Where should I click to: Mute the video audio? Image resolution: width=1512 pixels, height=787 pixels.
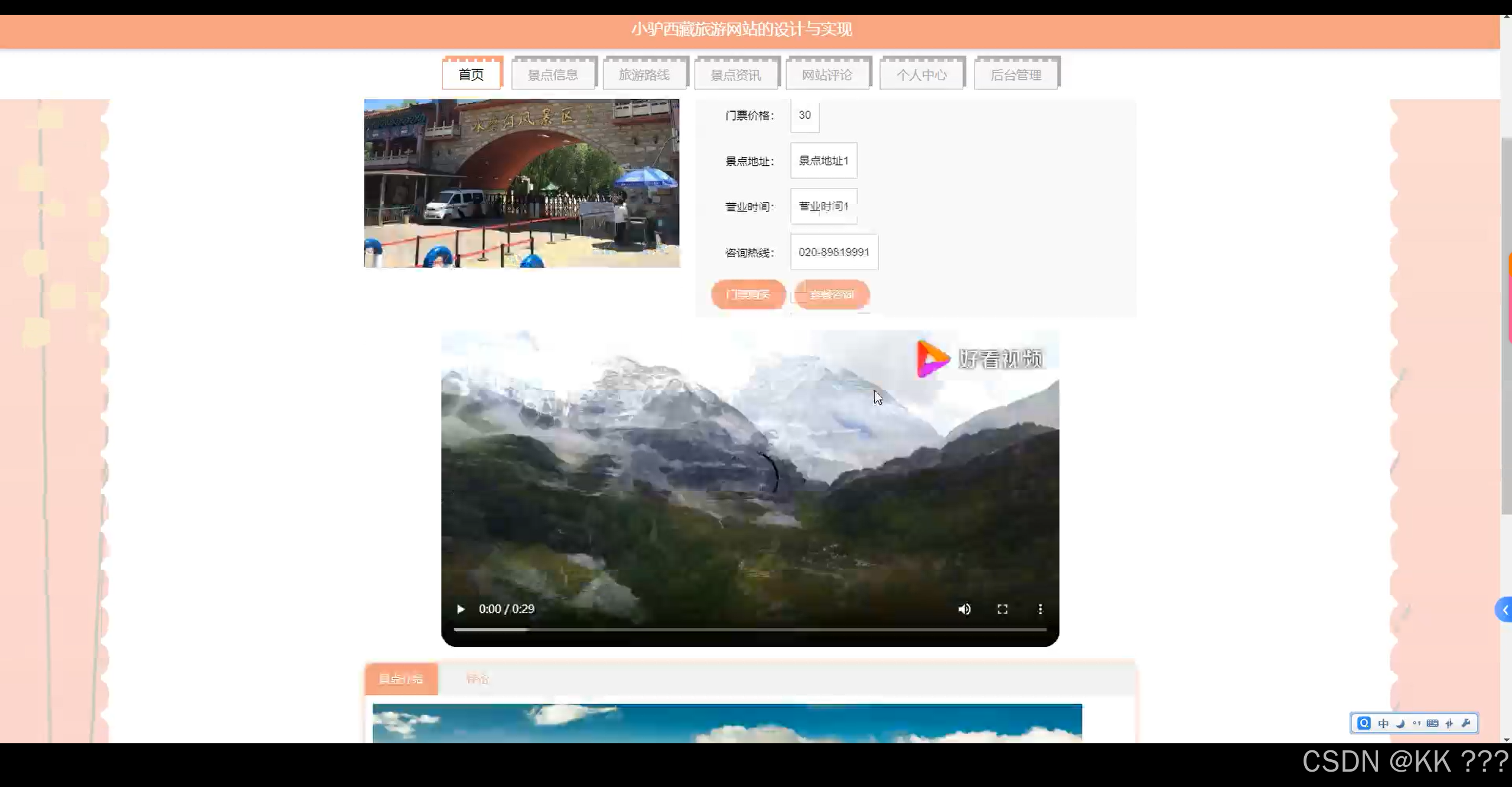tap(964, 609)
